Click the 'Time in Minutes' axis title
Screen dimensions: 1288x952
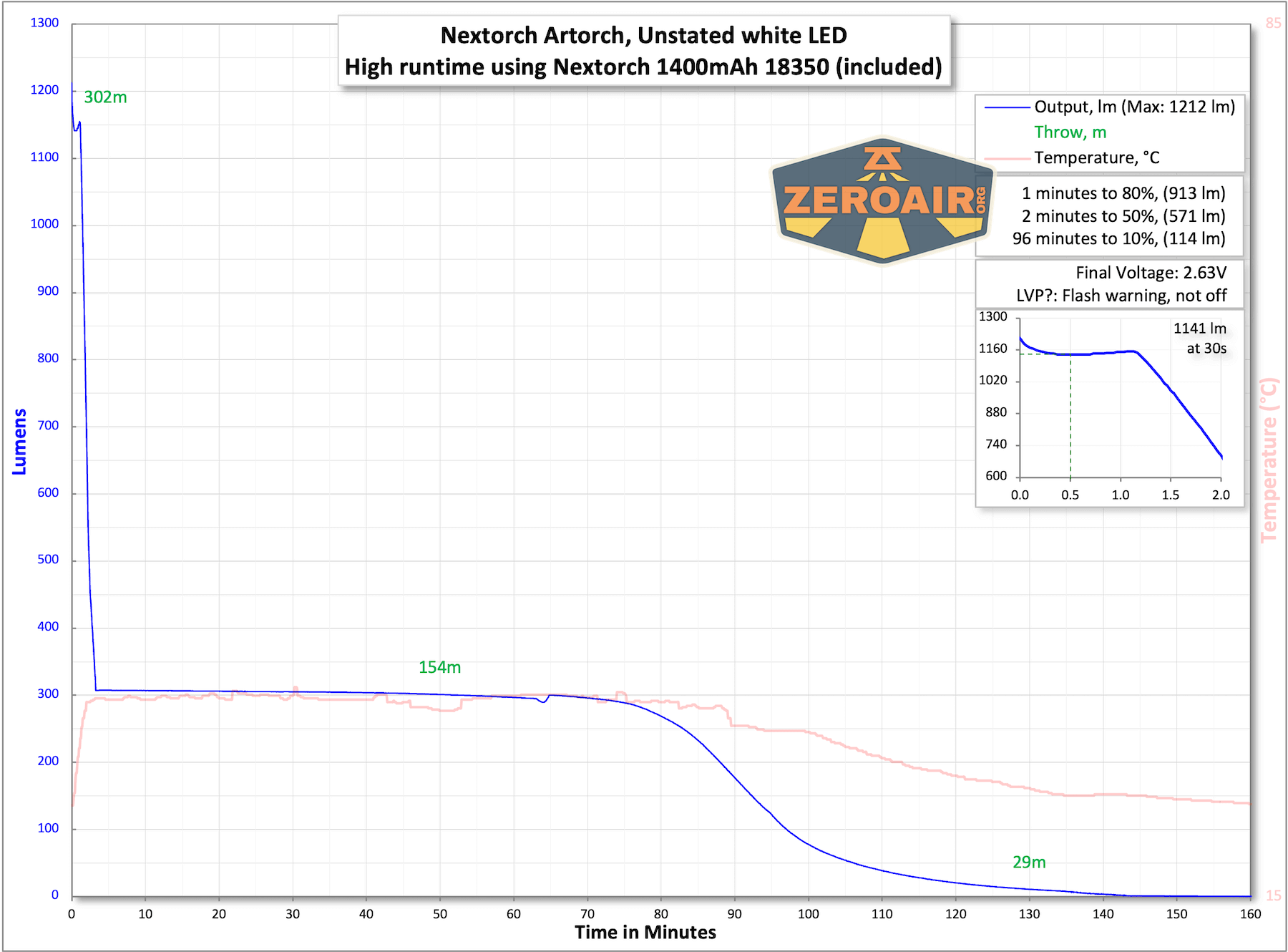[645, 933]
